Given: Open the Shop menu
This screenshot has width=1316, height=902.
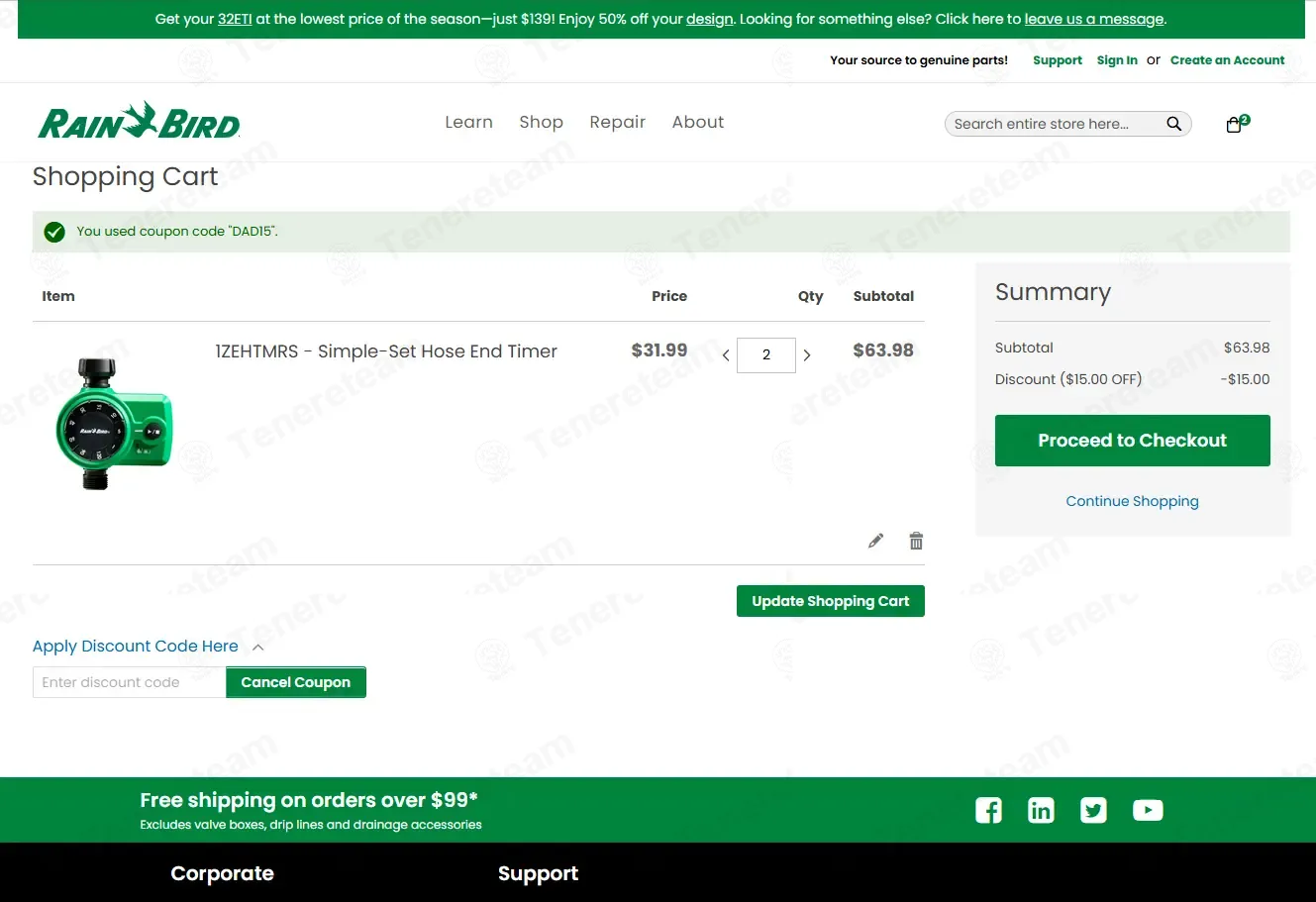Looking at the screenshot, I should pyautogui.click(x=541, y=122).
